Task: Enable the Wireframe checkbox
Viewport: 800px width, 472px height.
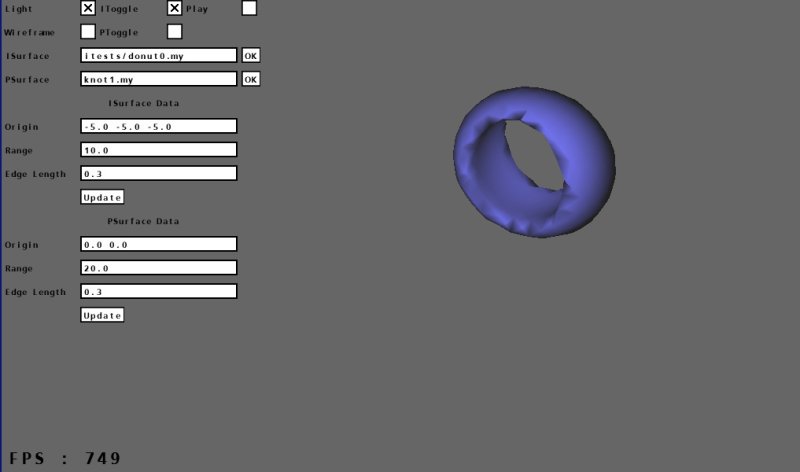Action: click(x=88, y=32)
